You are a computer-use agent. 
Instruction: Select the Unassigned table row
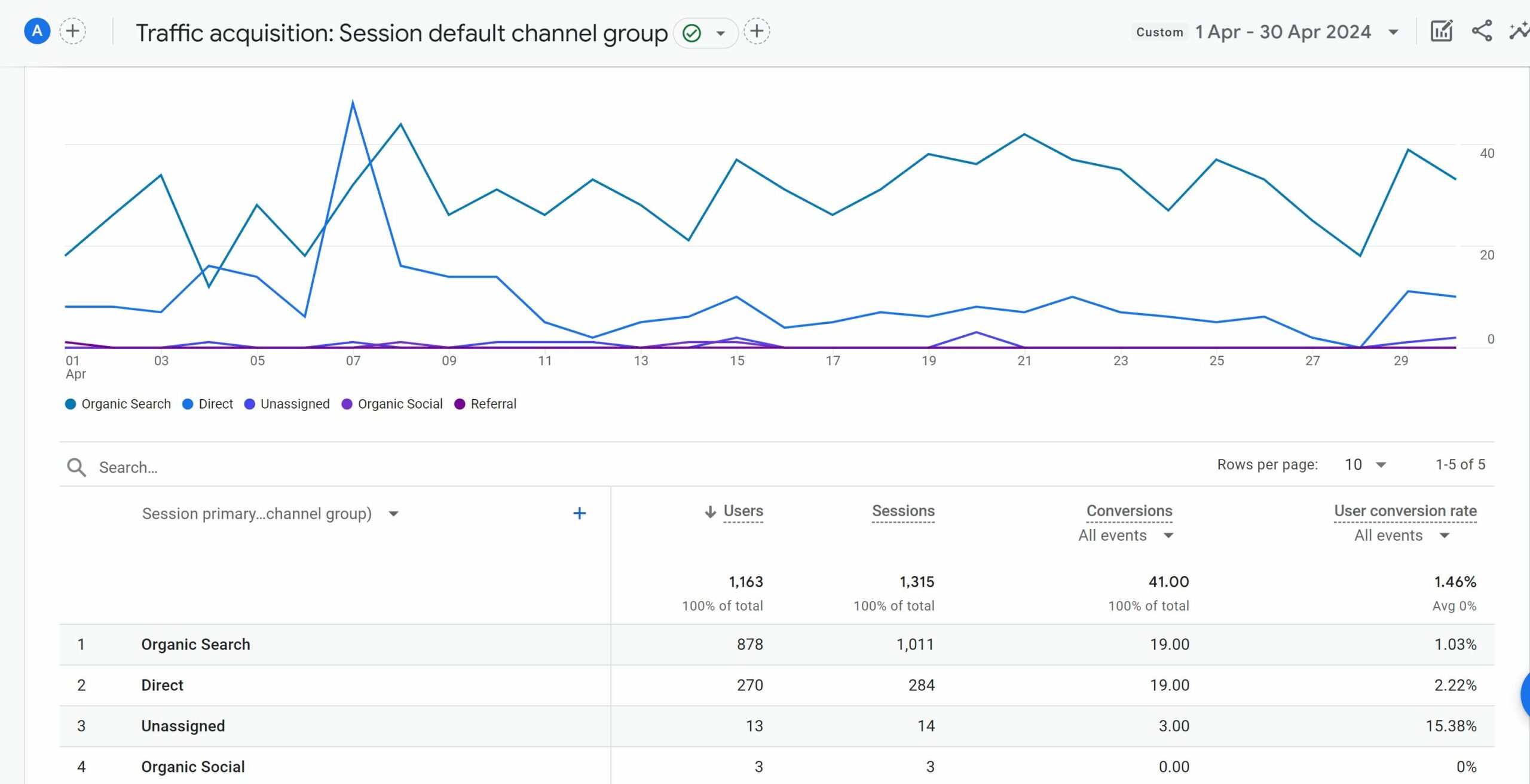tap(777, 726)
